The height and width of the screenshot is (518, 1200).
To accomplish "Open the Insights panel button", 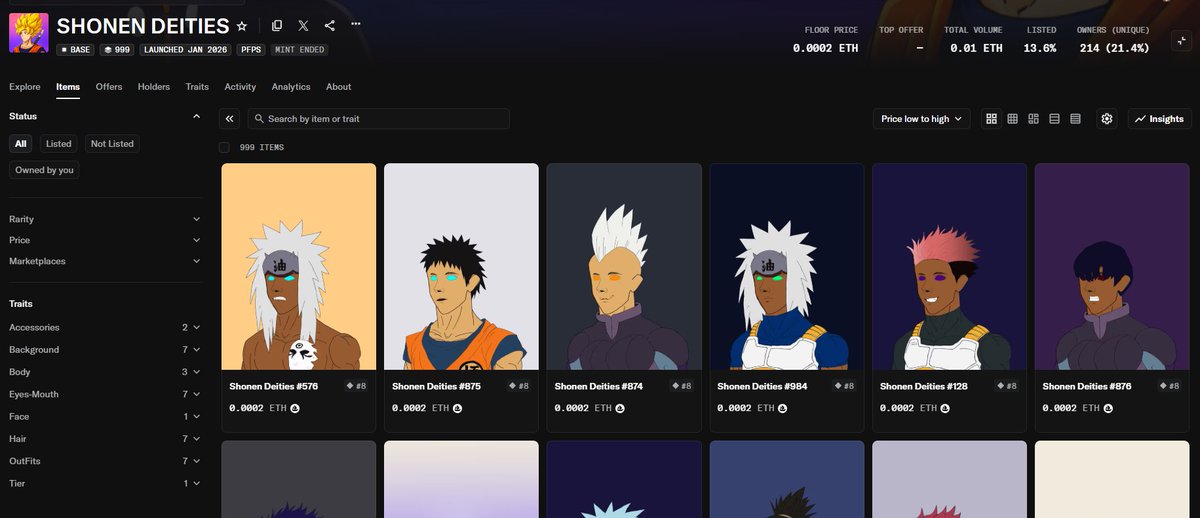I will (x=1160, y=119).
